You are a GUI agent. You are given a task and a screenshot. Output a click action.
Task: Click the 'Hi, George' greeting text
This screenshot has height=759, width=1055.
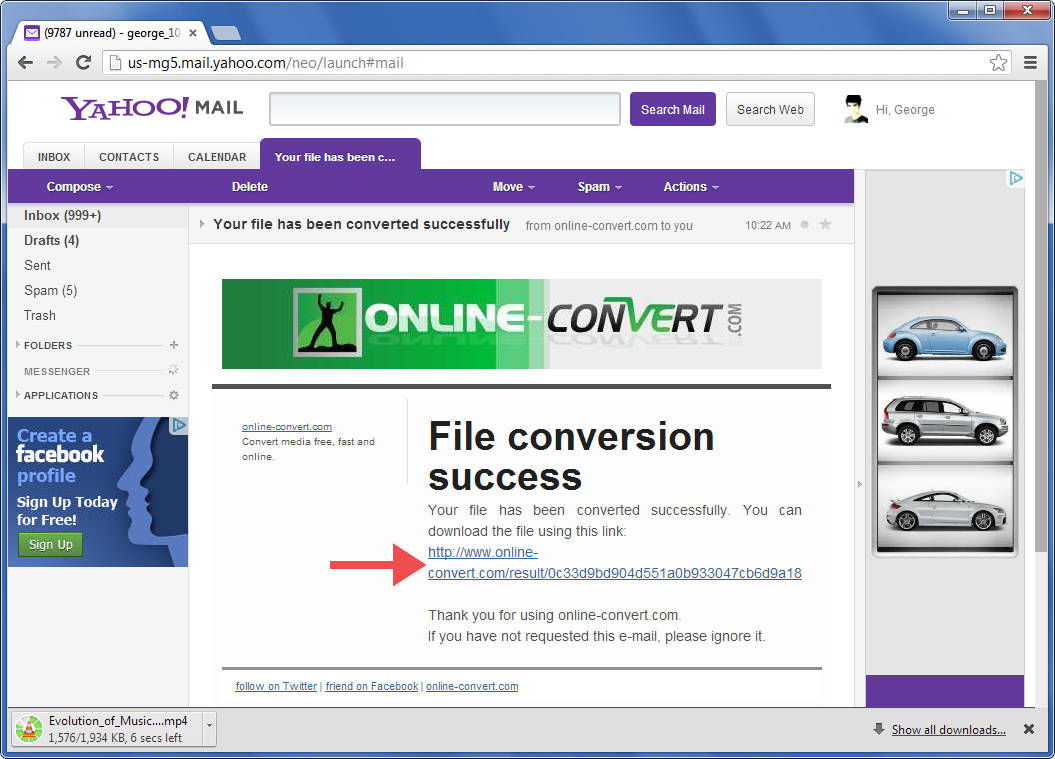point(905,110)
